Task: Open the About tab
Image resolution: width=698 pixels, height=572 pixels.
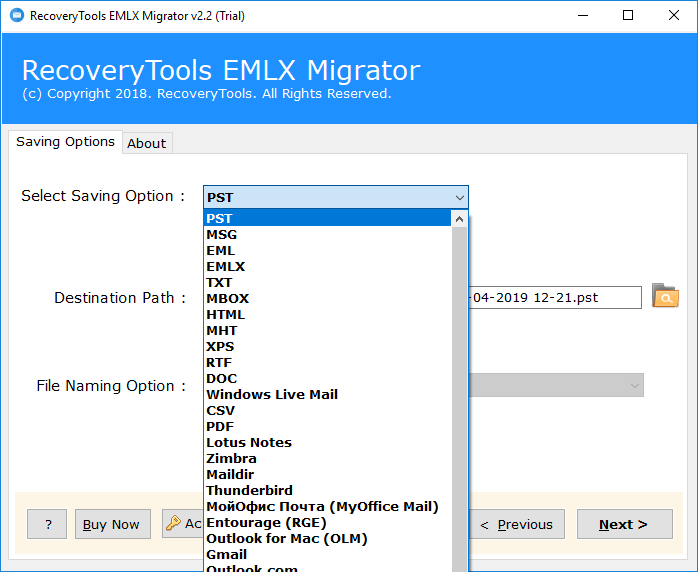Action: [x=146, y=143]
